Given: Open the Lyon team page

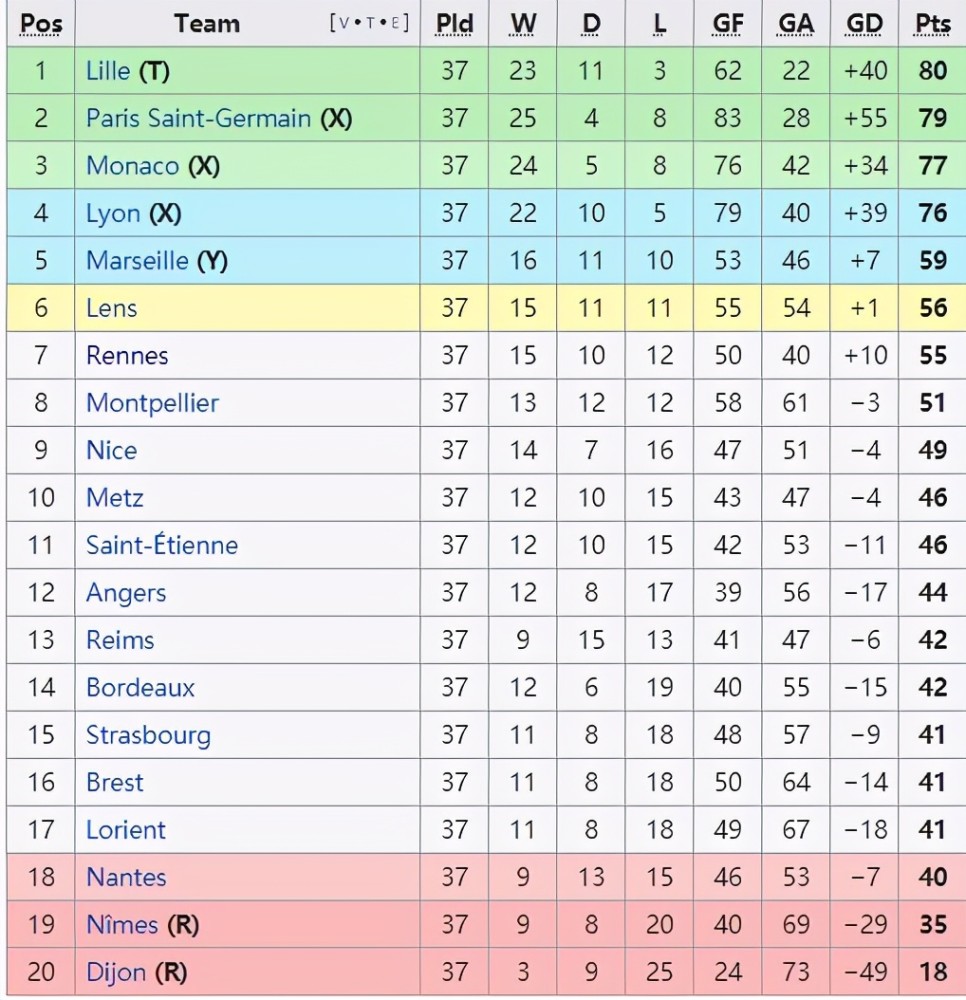Looking at the screenshot, I should (113, 214).
